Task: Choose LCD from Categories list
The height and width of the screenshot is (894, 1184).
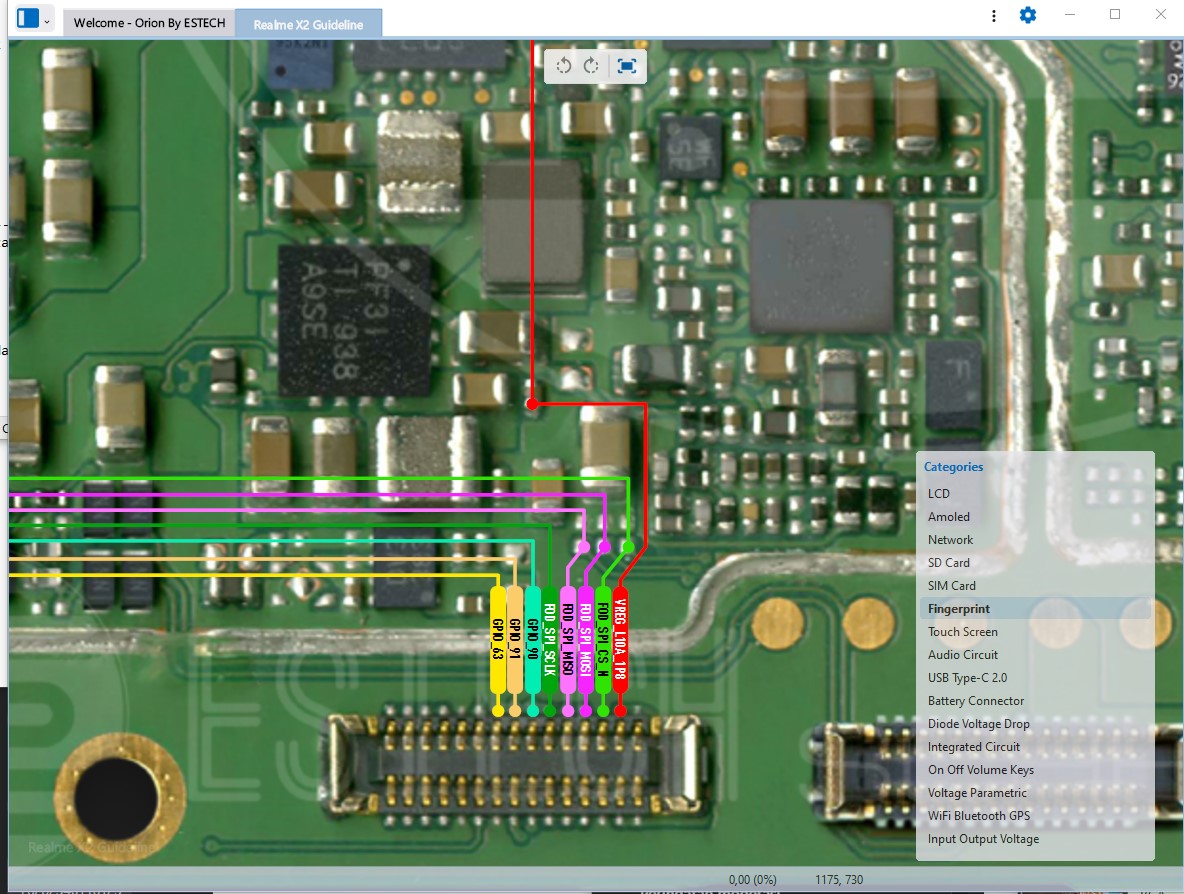Action: click(939, 494)
